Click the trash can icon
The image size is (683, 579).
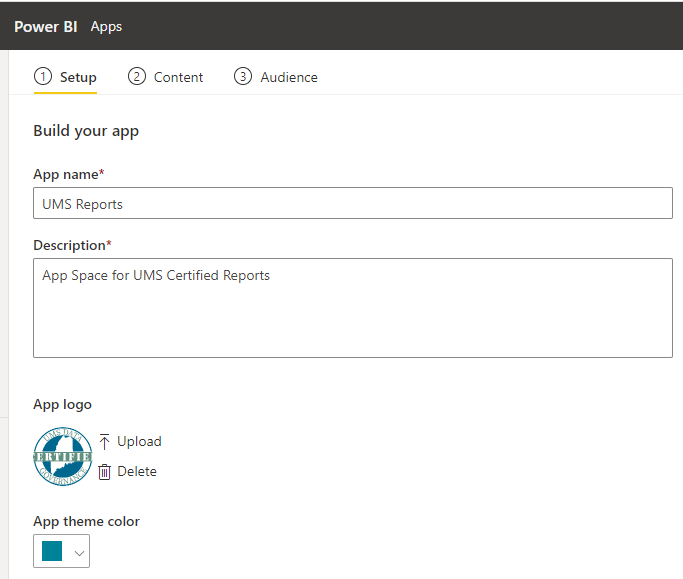pyautogui.click(x=105, y=472)
